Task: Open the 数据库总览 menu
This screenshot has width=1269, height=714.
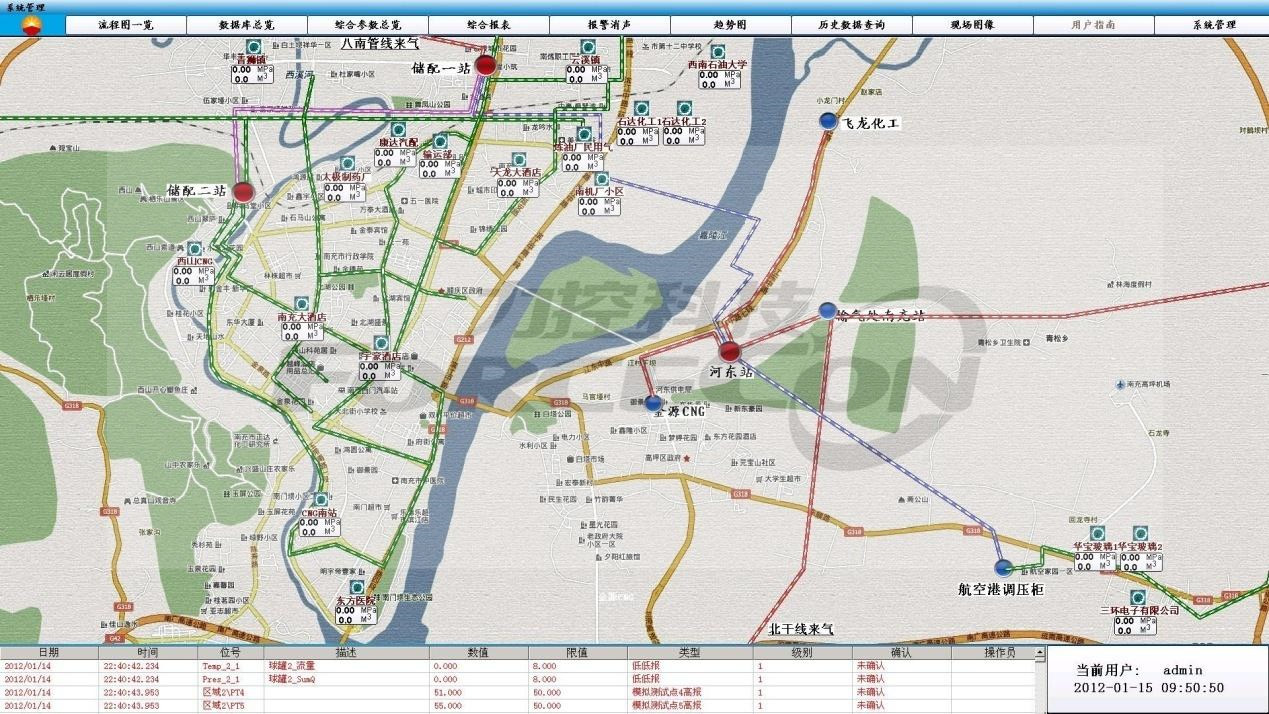Action: pos(246,25)
